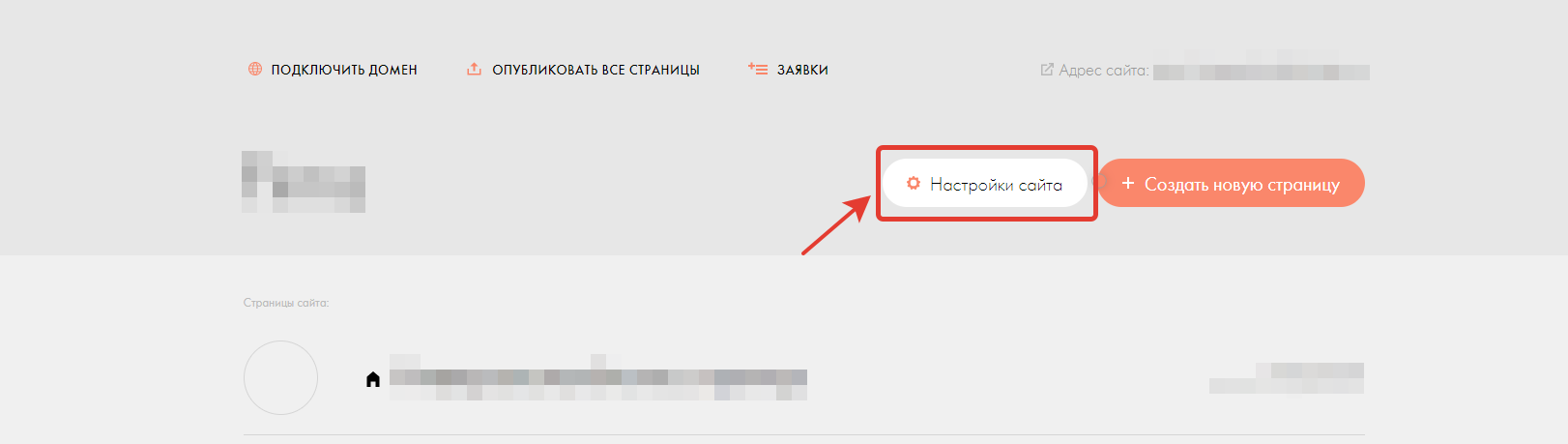Viewport: 1568px width, 444px height.
Task: Click the gear icon in Настройки сайта
Action: tap(914, 184)
